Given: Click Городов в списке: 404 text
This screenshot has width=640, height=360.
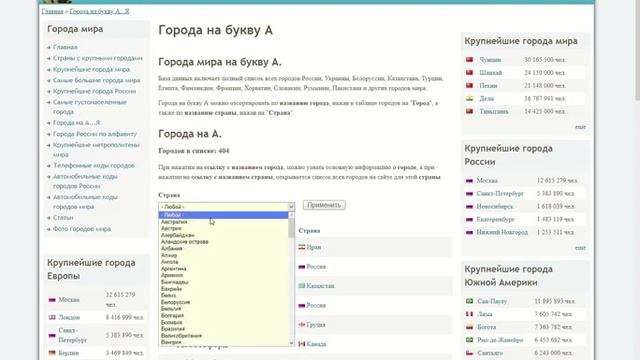Looking at the screenshot, I should [194, 151].
